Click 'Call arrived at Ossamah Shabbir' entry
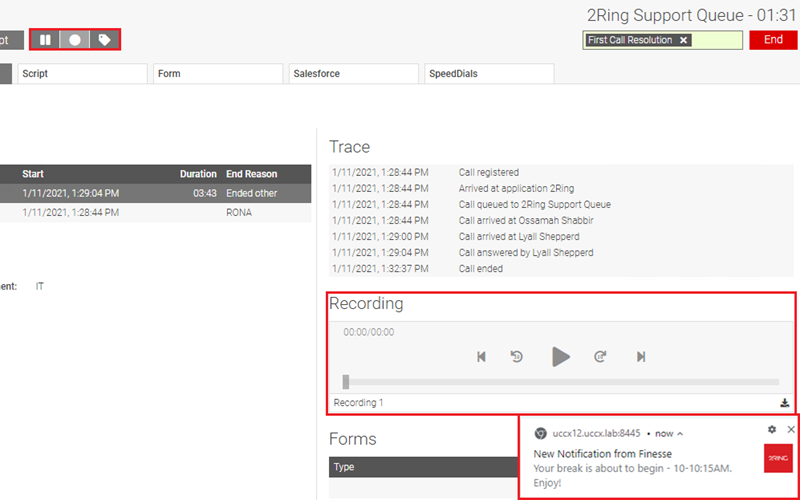 coord(526,220)
